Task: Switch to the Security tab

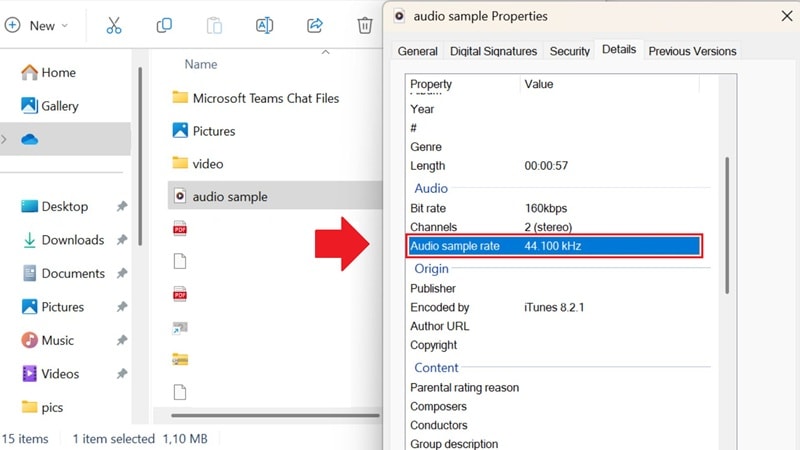Action: 569,51
